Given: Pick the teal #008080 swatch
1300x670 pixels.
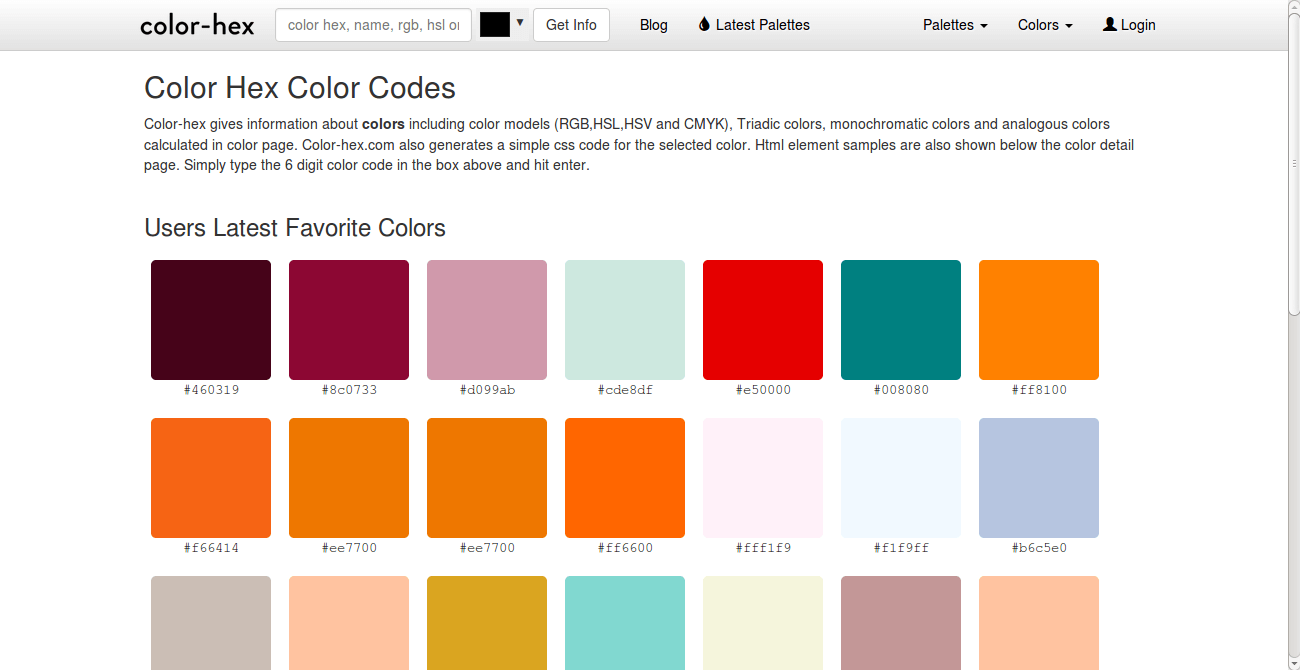Looking at the screenshot, I should coord(901,320).
